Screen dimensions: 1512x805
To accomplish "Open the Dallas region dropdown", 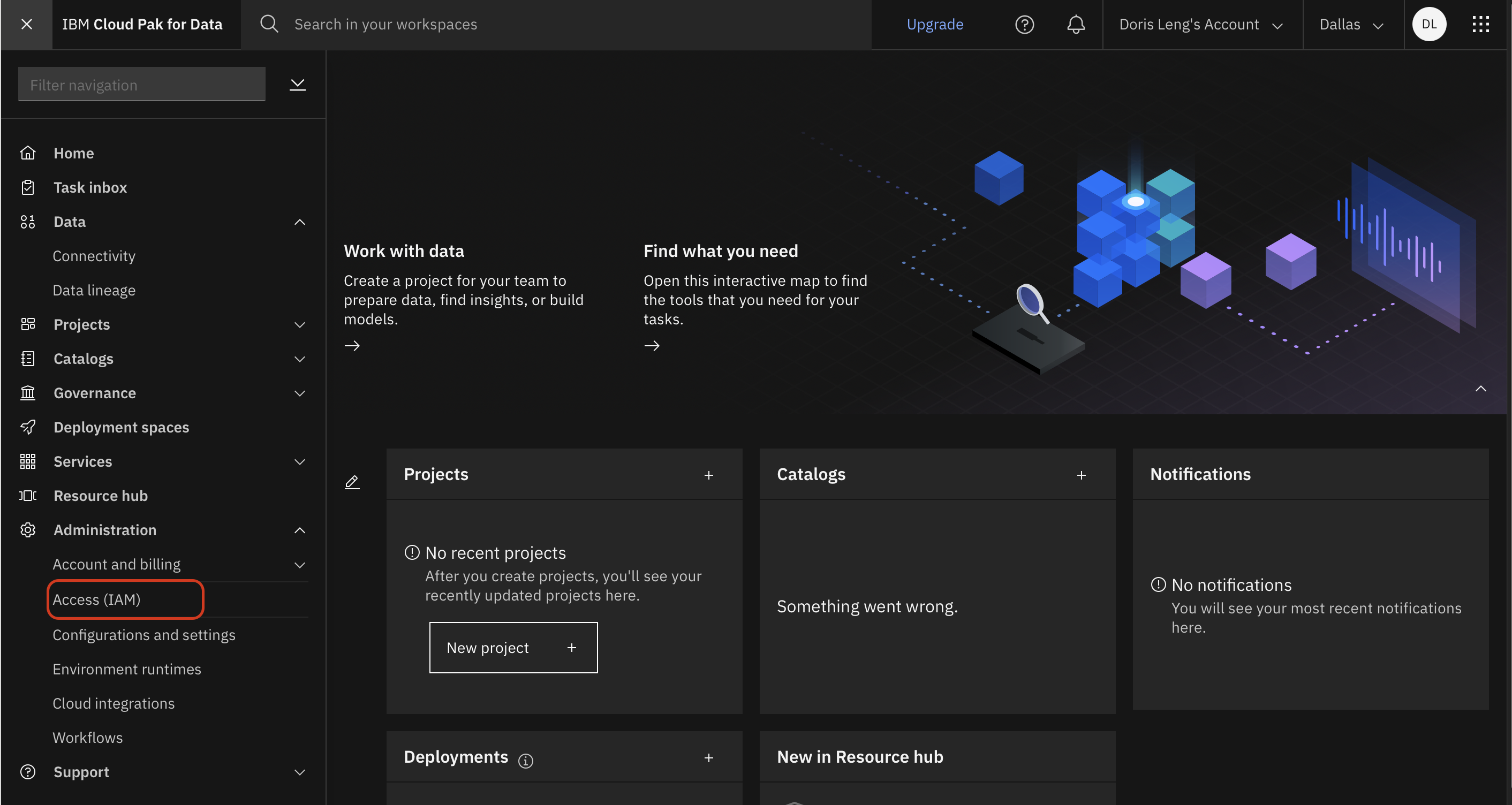I will tap(1352, 24).
